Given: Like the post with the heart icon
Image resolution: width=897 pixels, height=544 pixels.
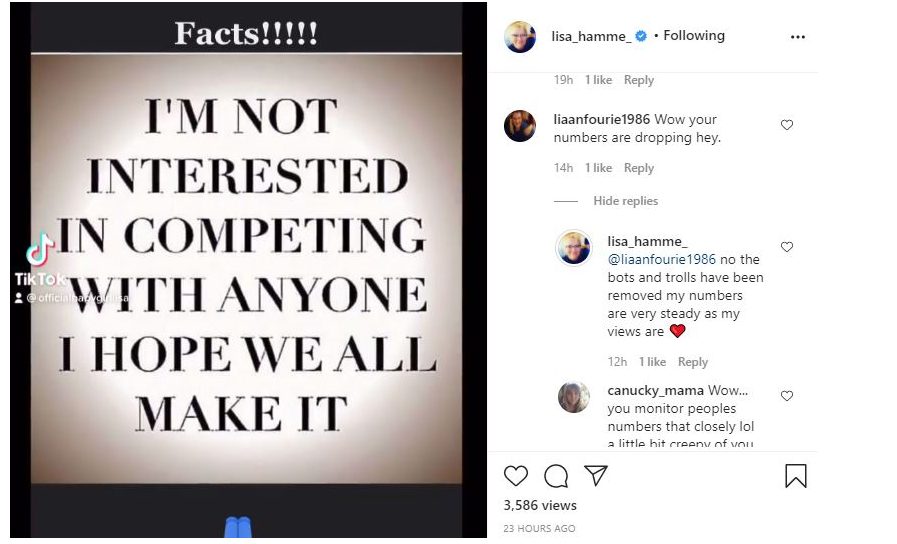Looking at the screenshot, I should tap(516, 476).
